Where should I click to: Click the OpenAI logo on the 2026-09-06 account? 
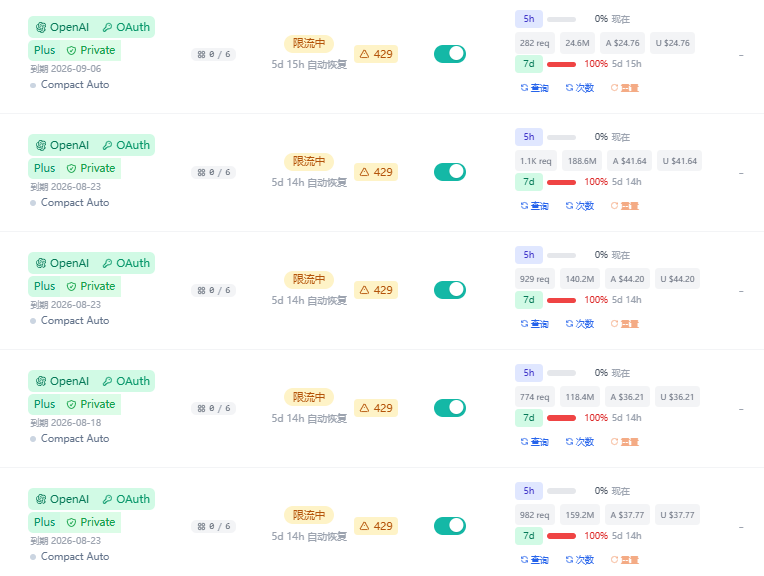tap(41, 27)
